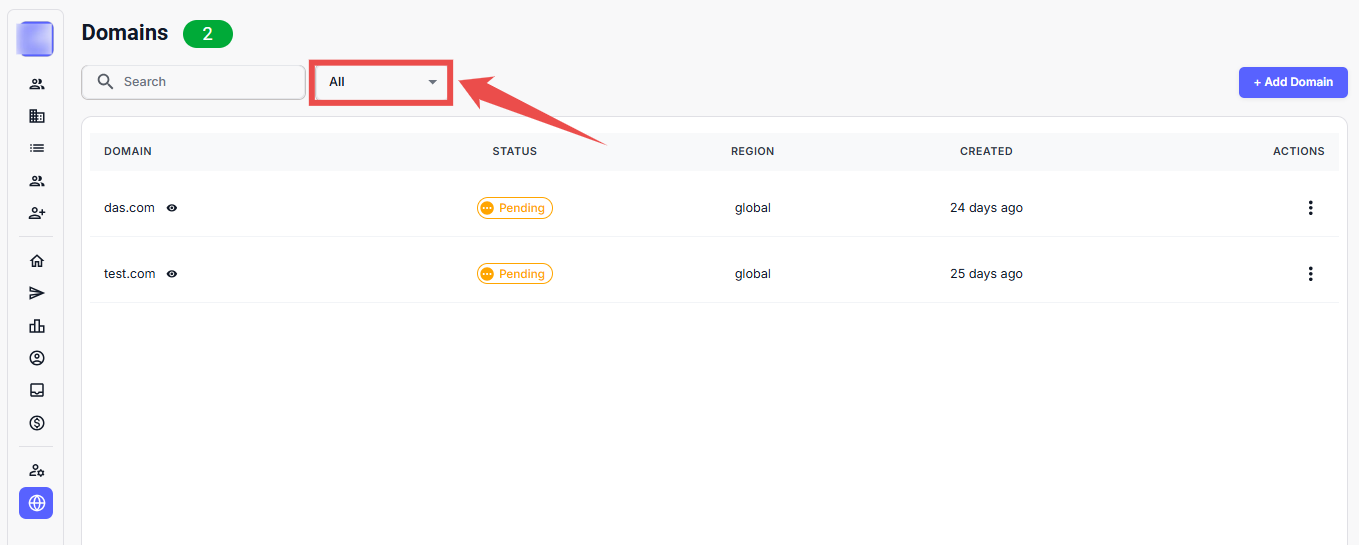Viewport: 1359px width, 545px height.
Task: Click the globe domains icon in sidebar
Action: [x=37, y=503]
